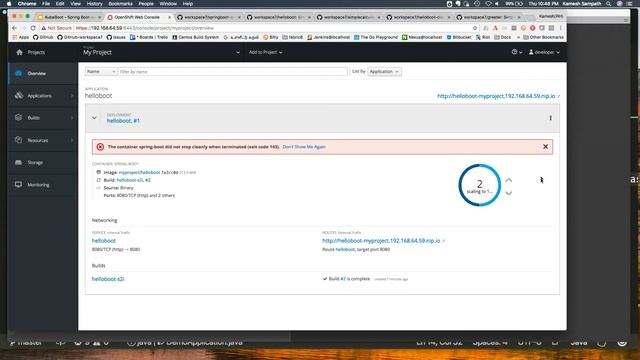Open the help question mark menu
Screen dimensions: 640x360
[x=516, y=52]
